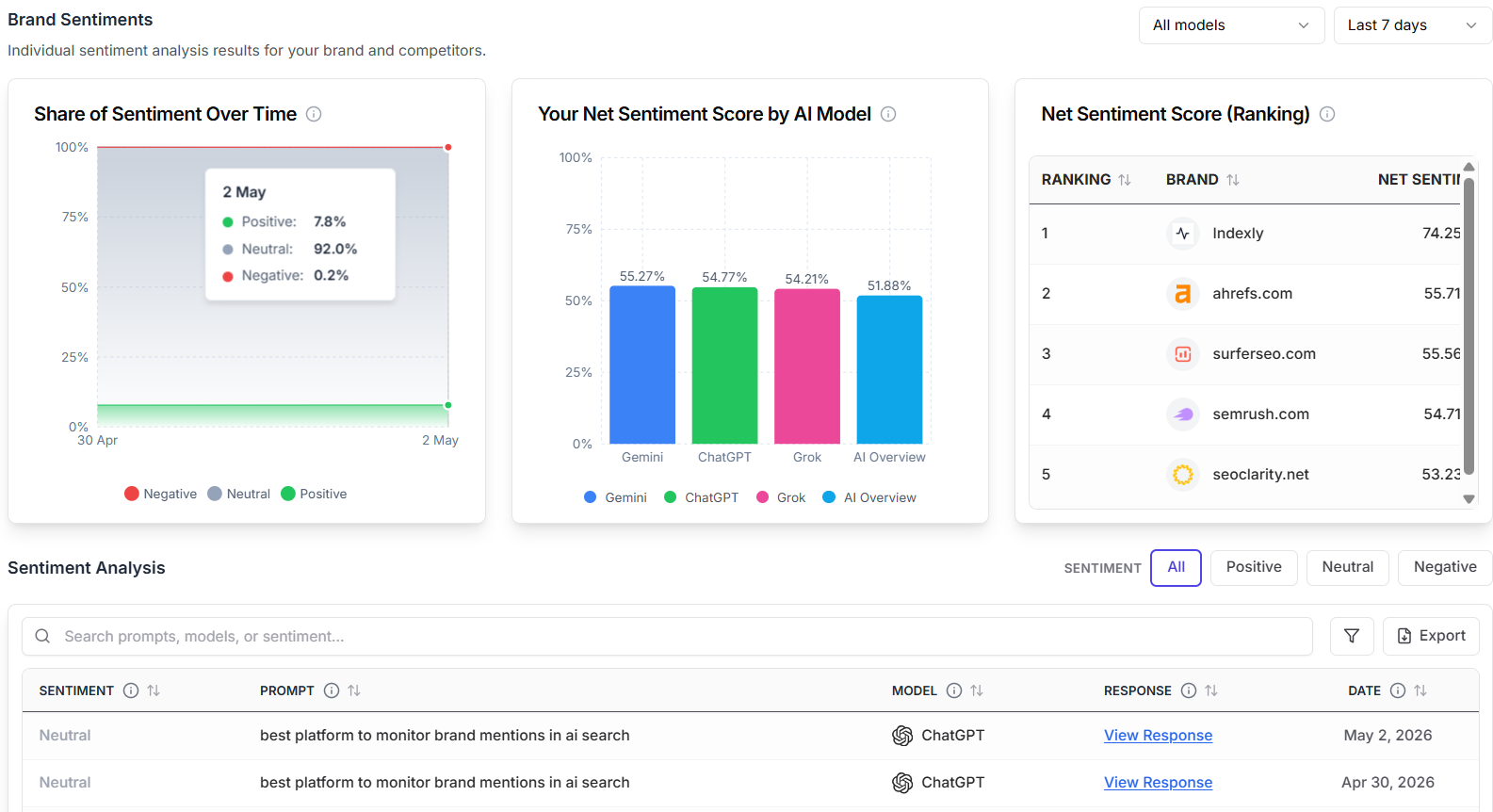The image size is (1493, 812).
Task: Click the semrush.com brand name
Action: pos(1260,414)
